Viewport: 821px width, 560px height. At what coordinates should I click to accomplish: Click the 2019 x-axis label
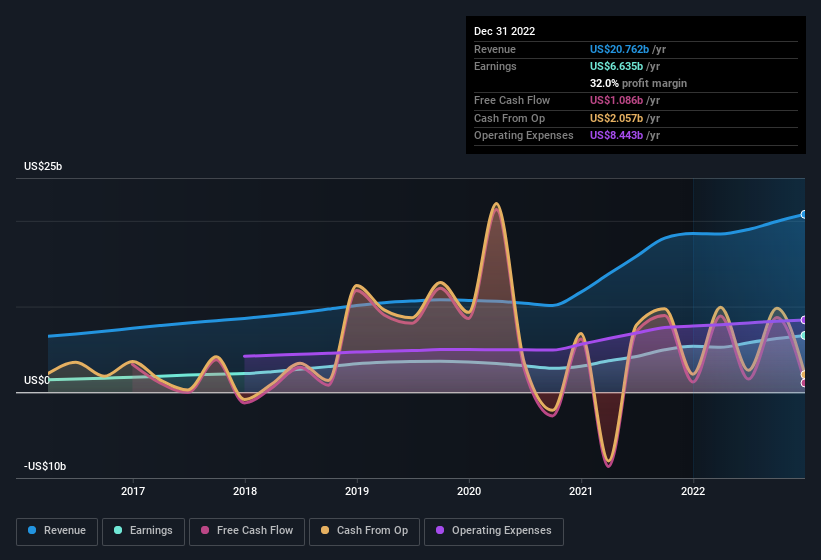(357, 491)
